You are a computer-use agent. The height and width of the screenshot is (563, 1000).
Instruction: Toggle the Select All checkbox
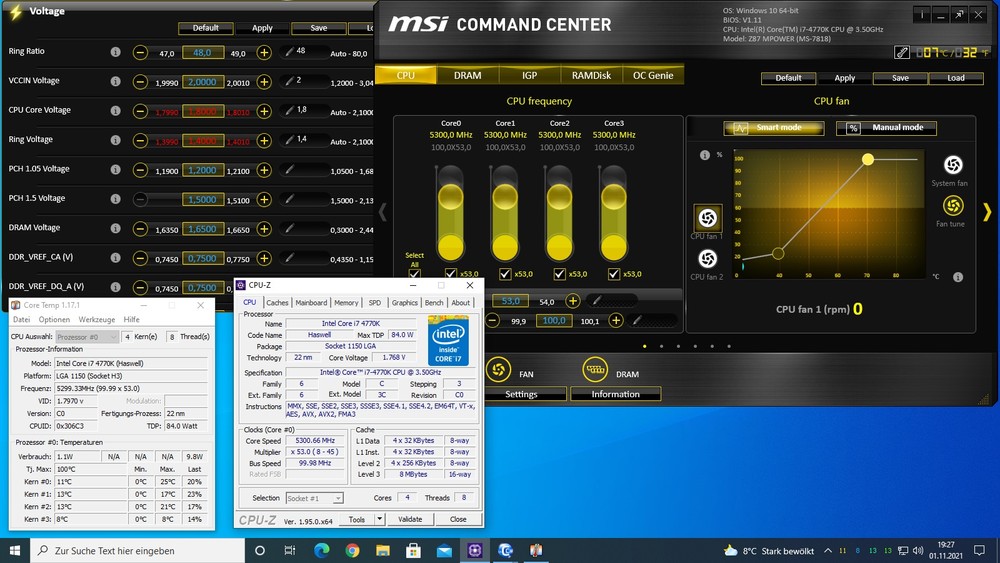click(414, 274)
